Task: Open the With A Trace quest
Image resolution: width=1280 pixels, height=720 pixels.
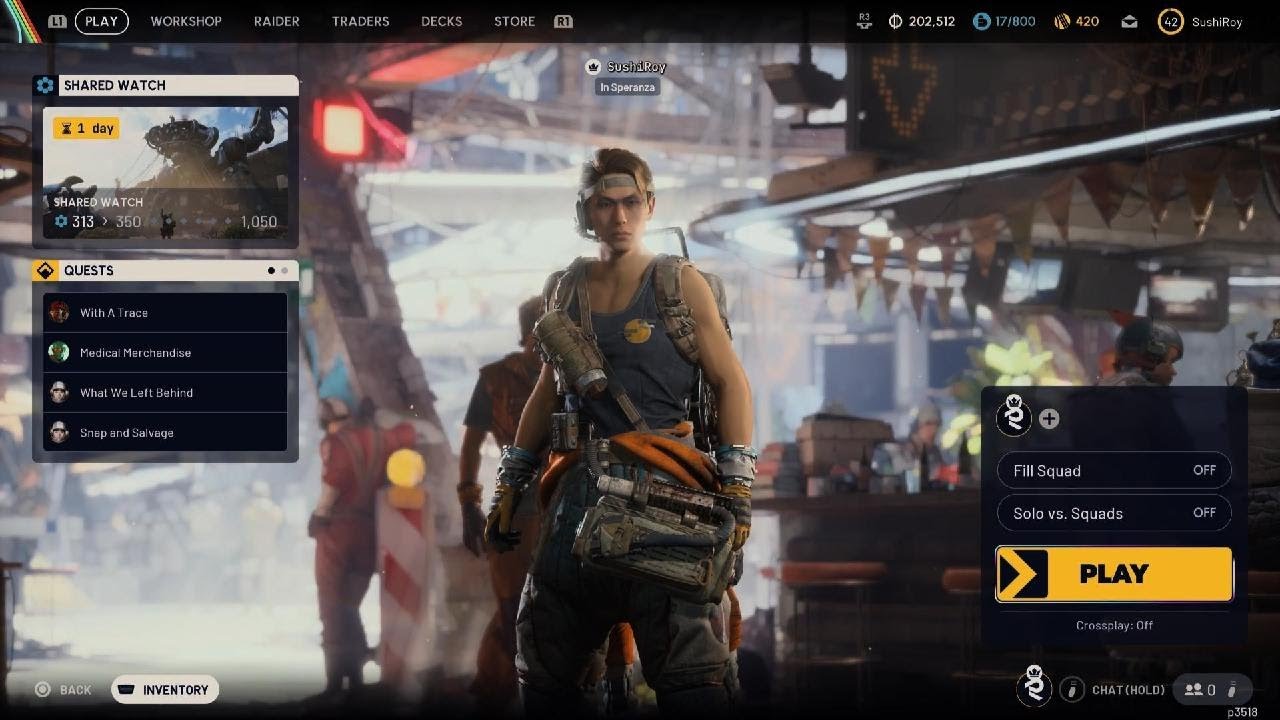Action: [165, 312]
